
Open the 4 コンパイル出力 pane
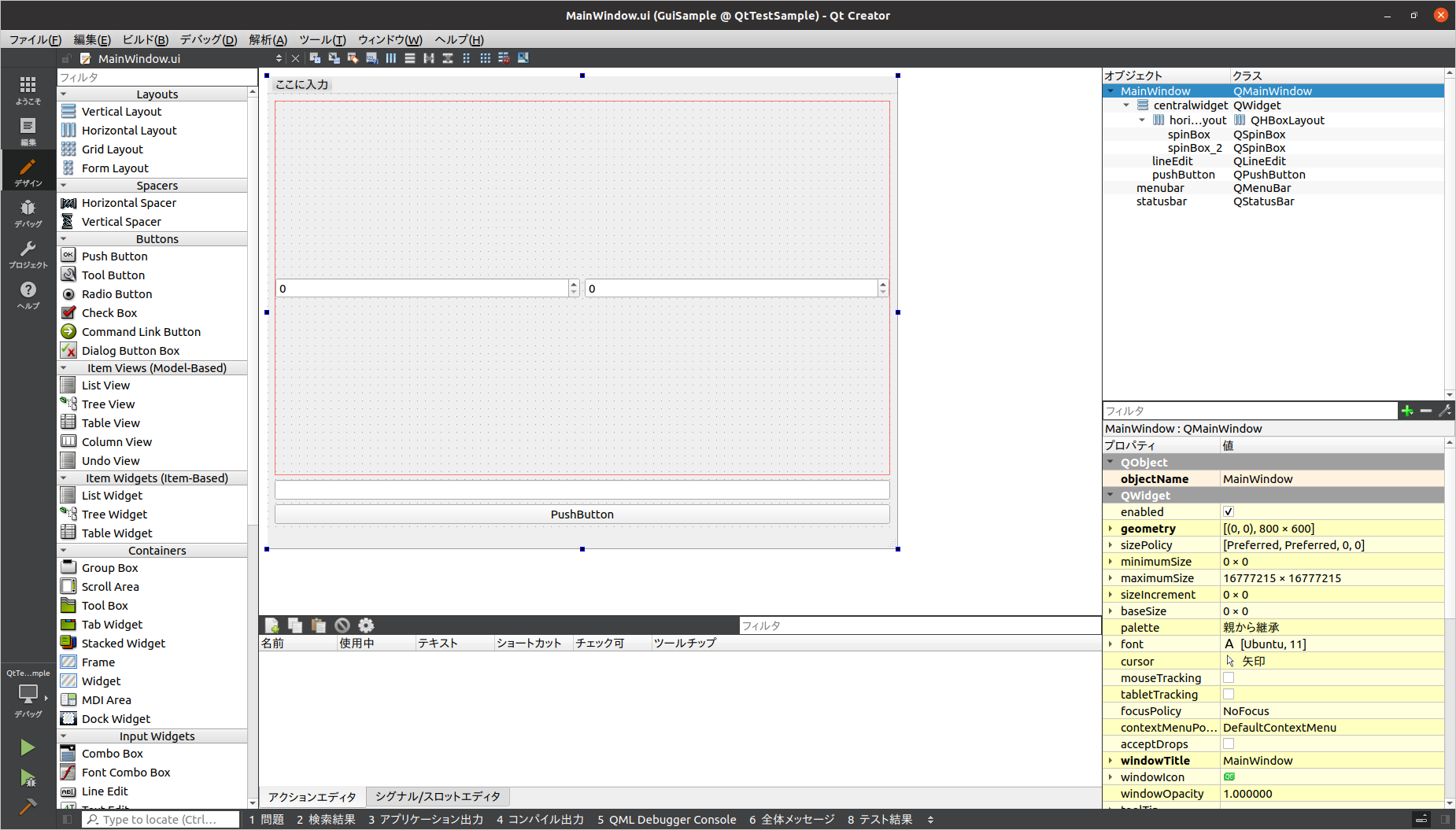540,820
